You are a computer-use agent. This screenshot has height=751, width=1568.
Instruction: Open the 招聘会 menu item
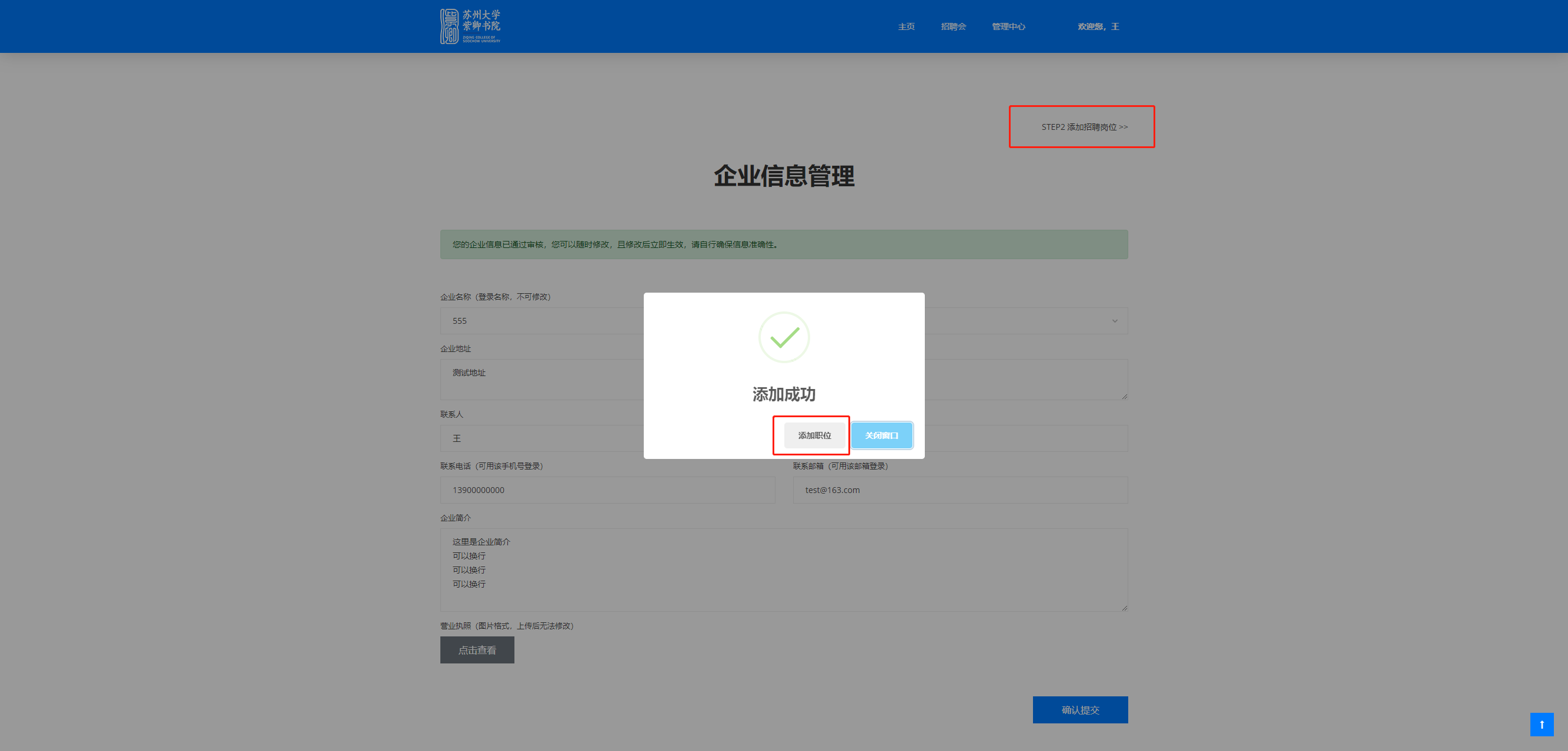(952, 27)
